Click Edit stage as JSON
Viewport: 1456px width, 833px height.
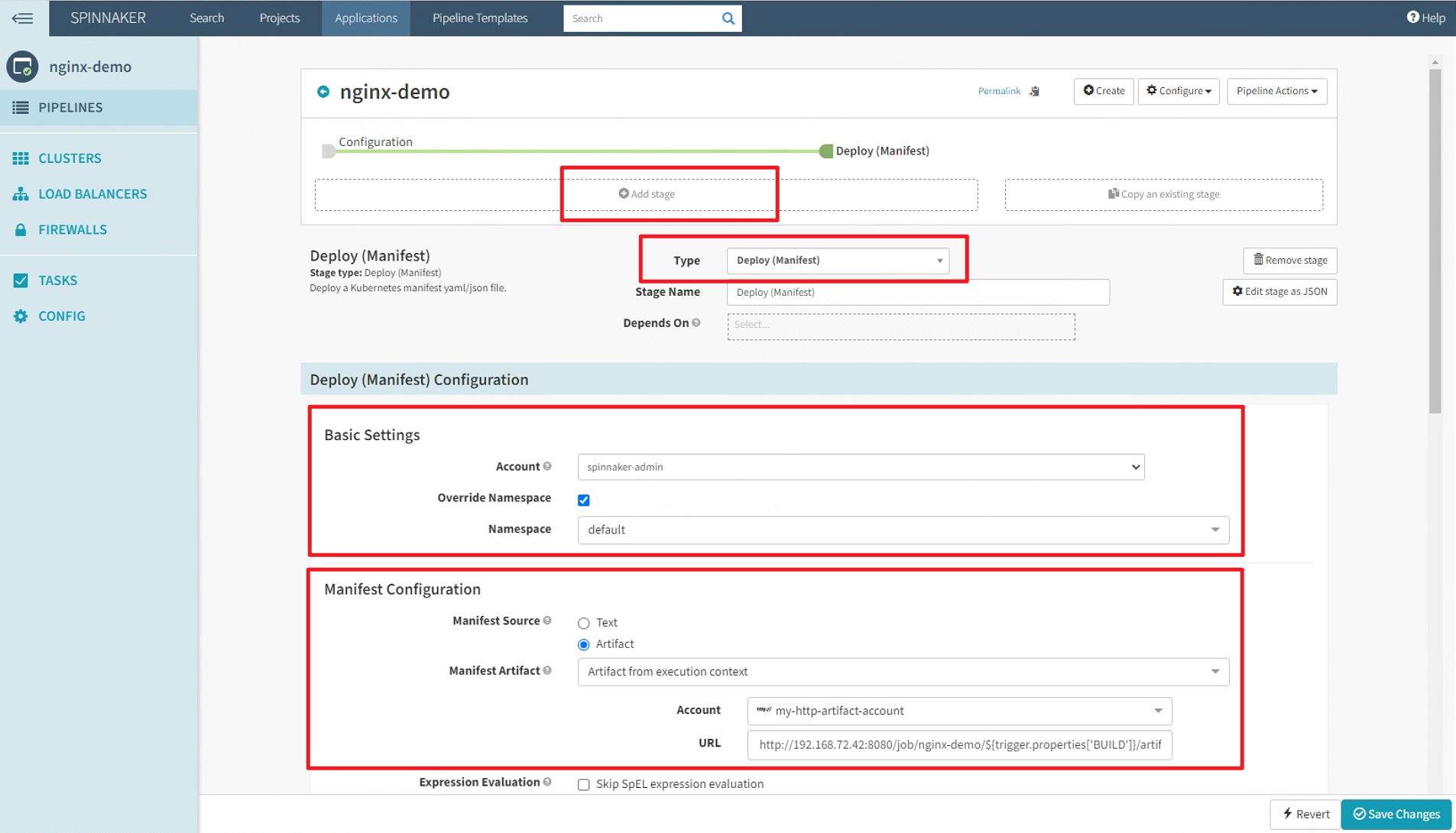(1279, 292)
